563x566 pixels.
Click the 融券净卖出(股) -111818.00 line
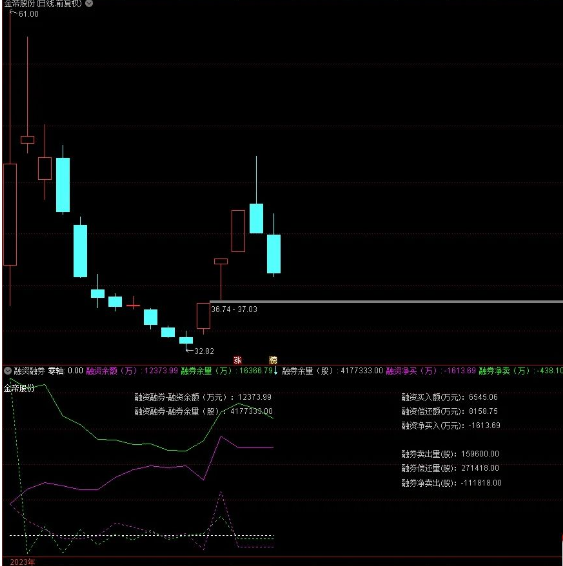tap(451, 483)
